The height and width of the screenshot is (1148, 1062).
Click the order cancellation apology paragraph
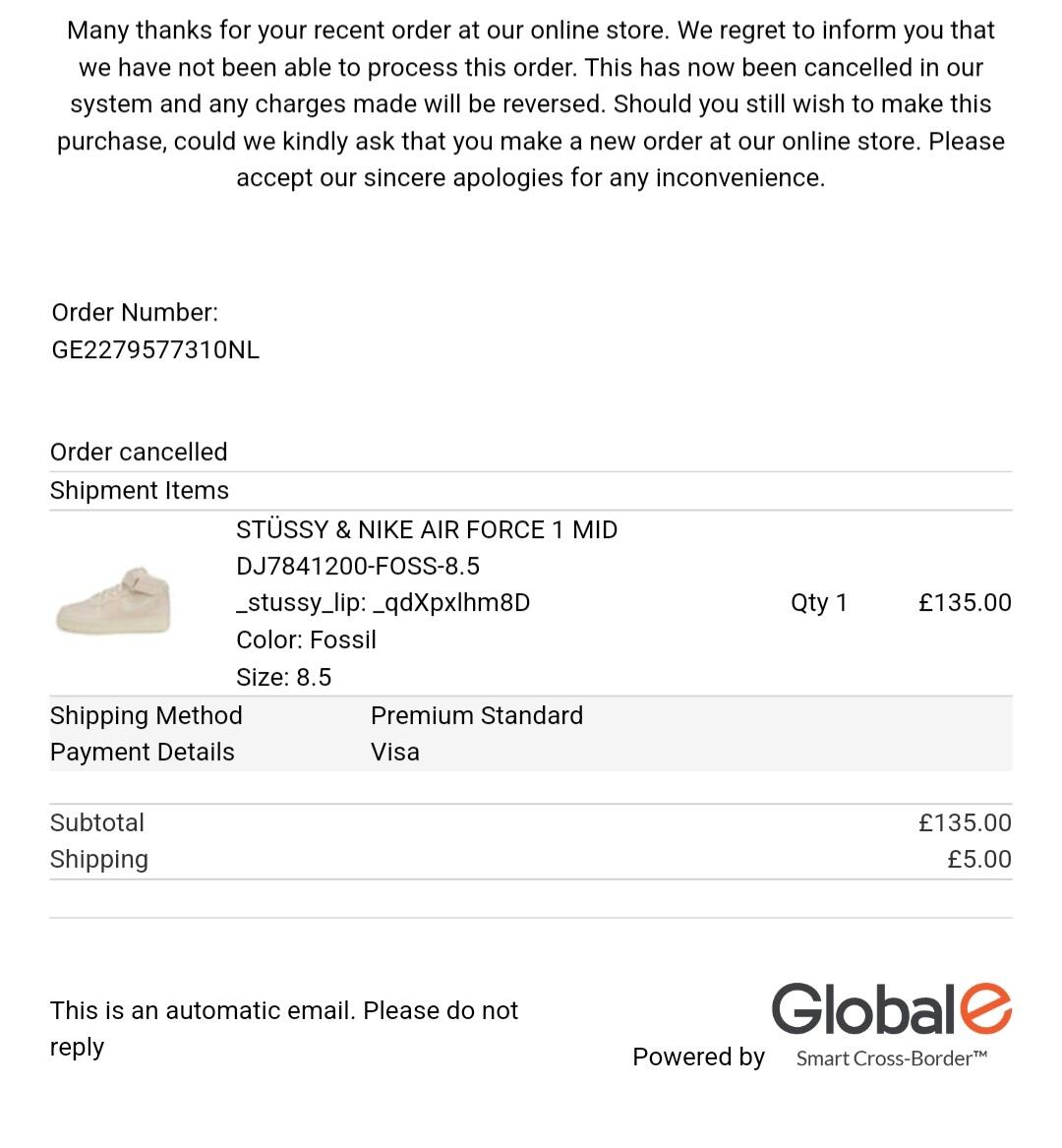coord(531,104)
